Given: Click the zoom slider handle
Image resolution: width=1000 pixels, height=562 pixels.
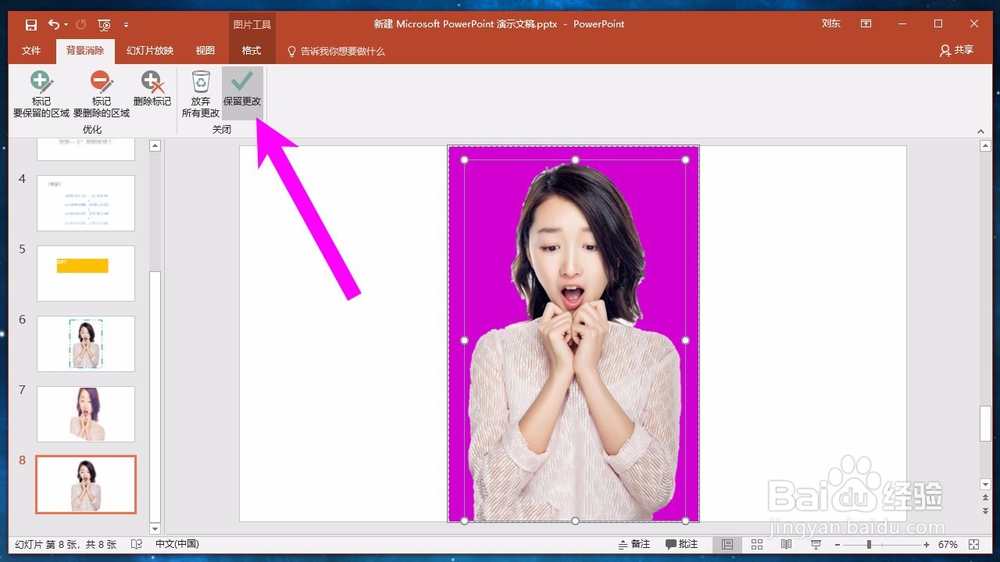Looking at the screenshot, I should pyautogui.click(x=869, y=545).
